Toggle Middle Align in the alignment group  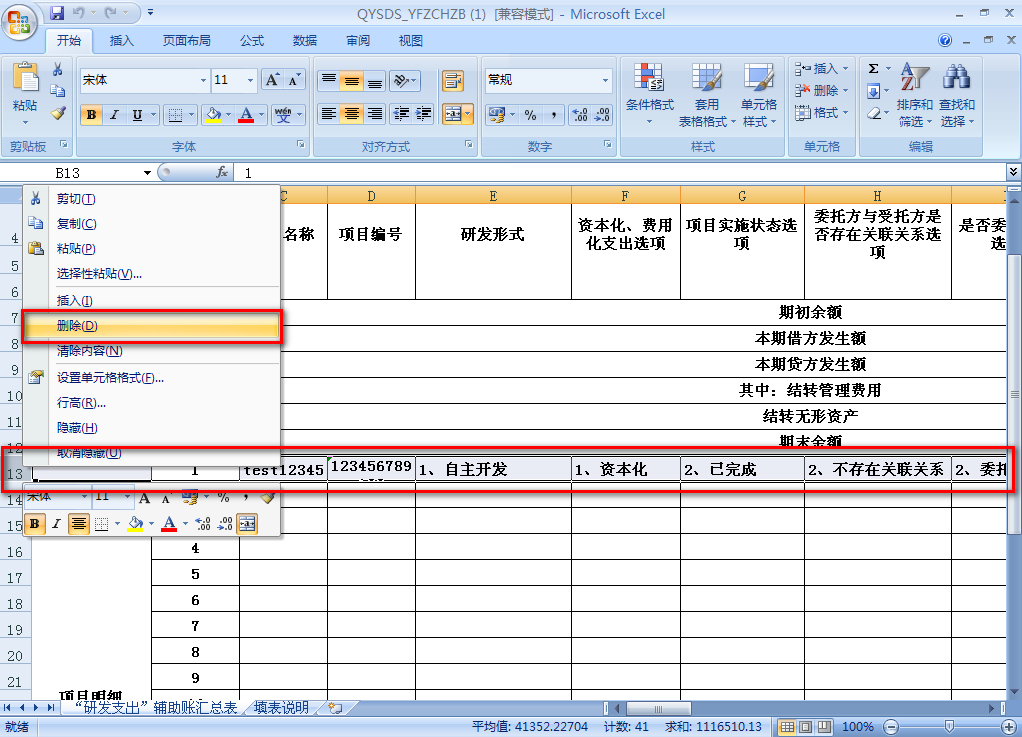[351, 81]
